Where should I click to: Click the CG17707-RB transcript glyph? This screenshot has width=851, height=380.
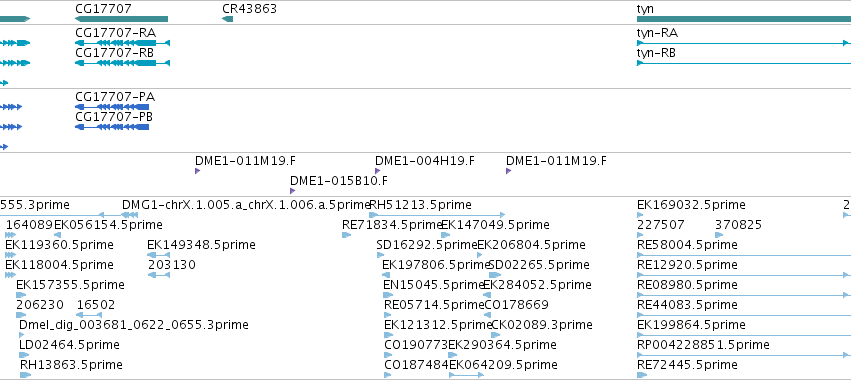click(123, 63)
